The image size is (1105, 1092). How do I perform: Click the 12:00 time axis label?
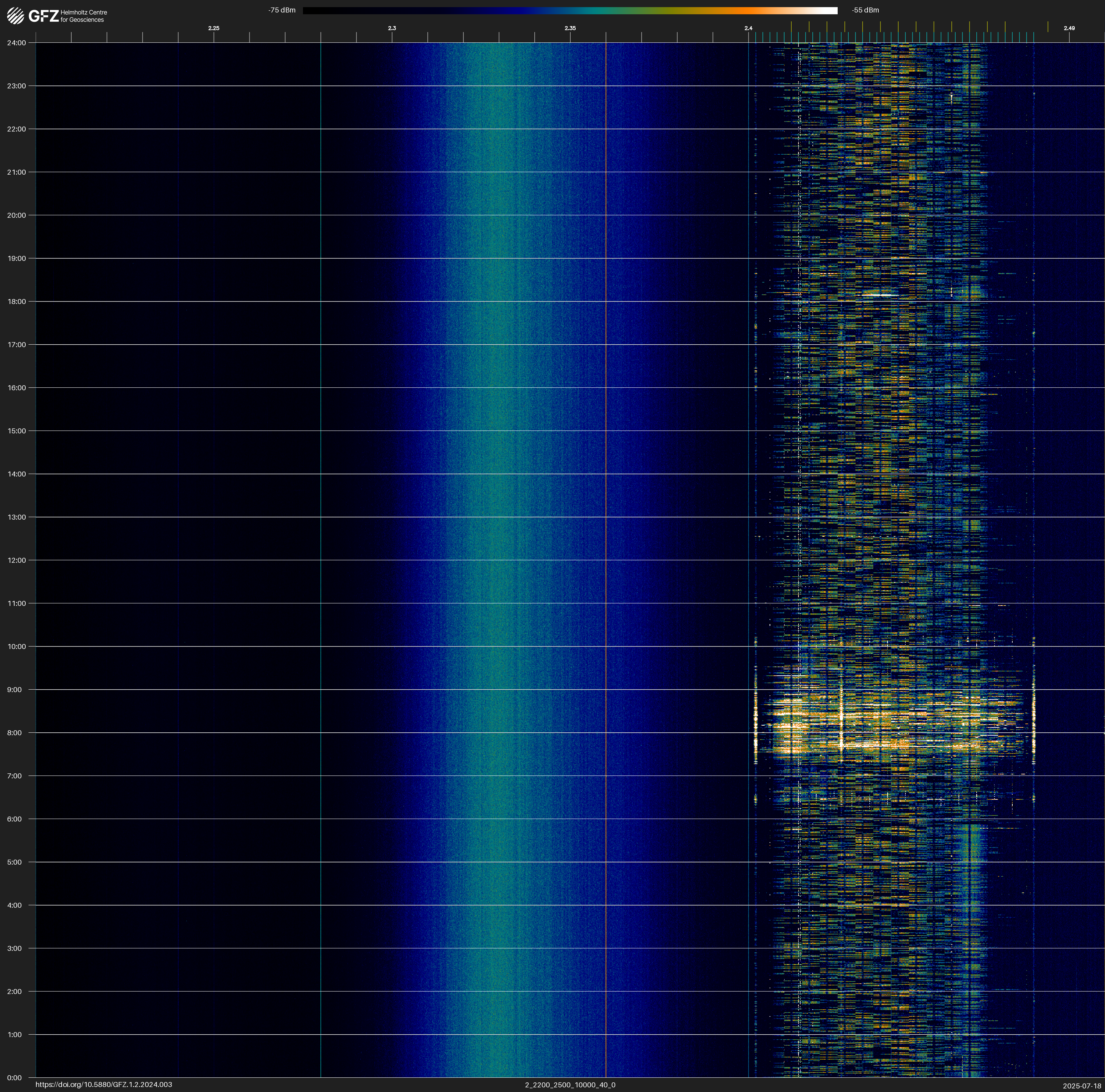coord(17,560)
